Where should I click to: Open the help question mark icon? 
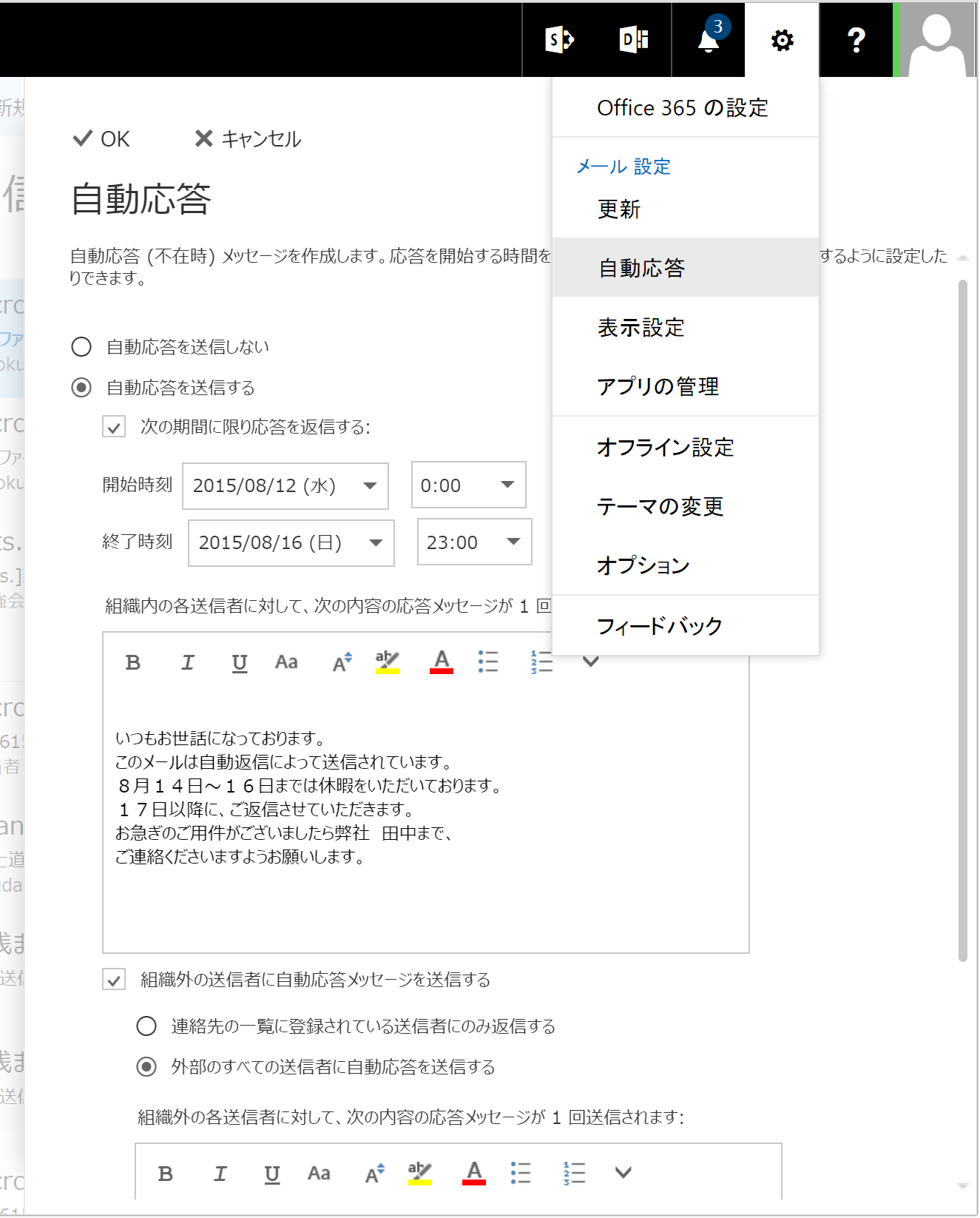(856, 39)
